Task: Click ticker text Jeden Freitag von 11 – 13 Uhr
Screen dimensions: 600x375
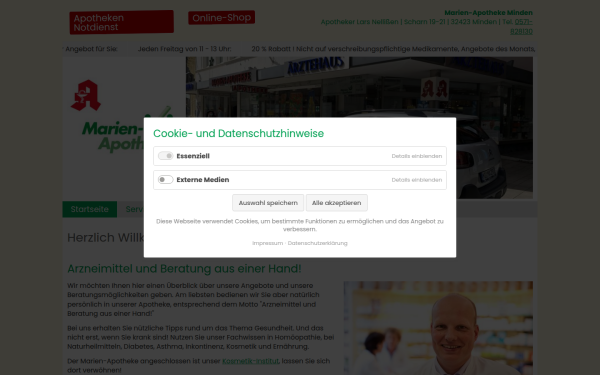Action: pyautogui.click(x=184, y=49)
